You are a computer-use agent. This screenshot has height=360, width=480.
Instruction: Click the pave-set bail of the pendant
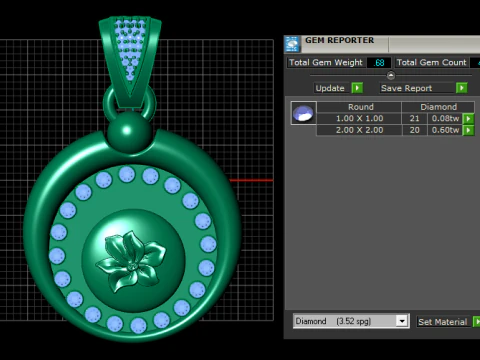pyautogui.click(x=130, y=62)
